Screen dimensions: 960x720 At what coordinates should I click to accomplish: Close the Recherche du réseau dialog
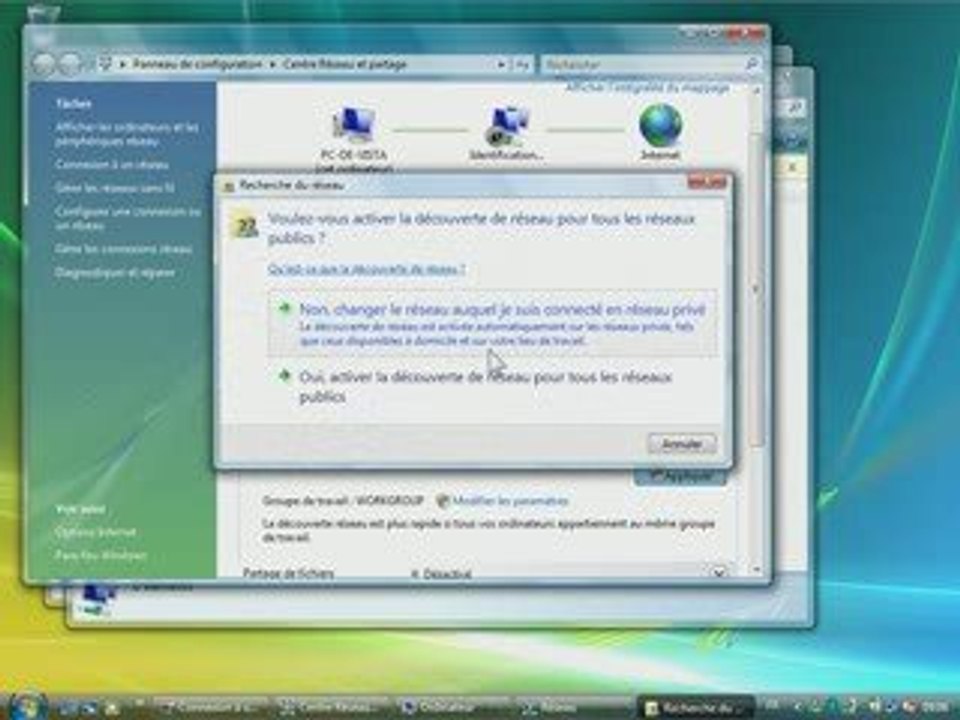click(707, 182)
